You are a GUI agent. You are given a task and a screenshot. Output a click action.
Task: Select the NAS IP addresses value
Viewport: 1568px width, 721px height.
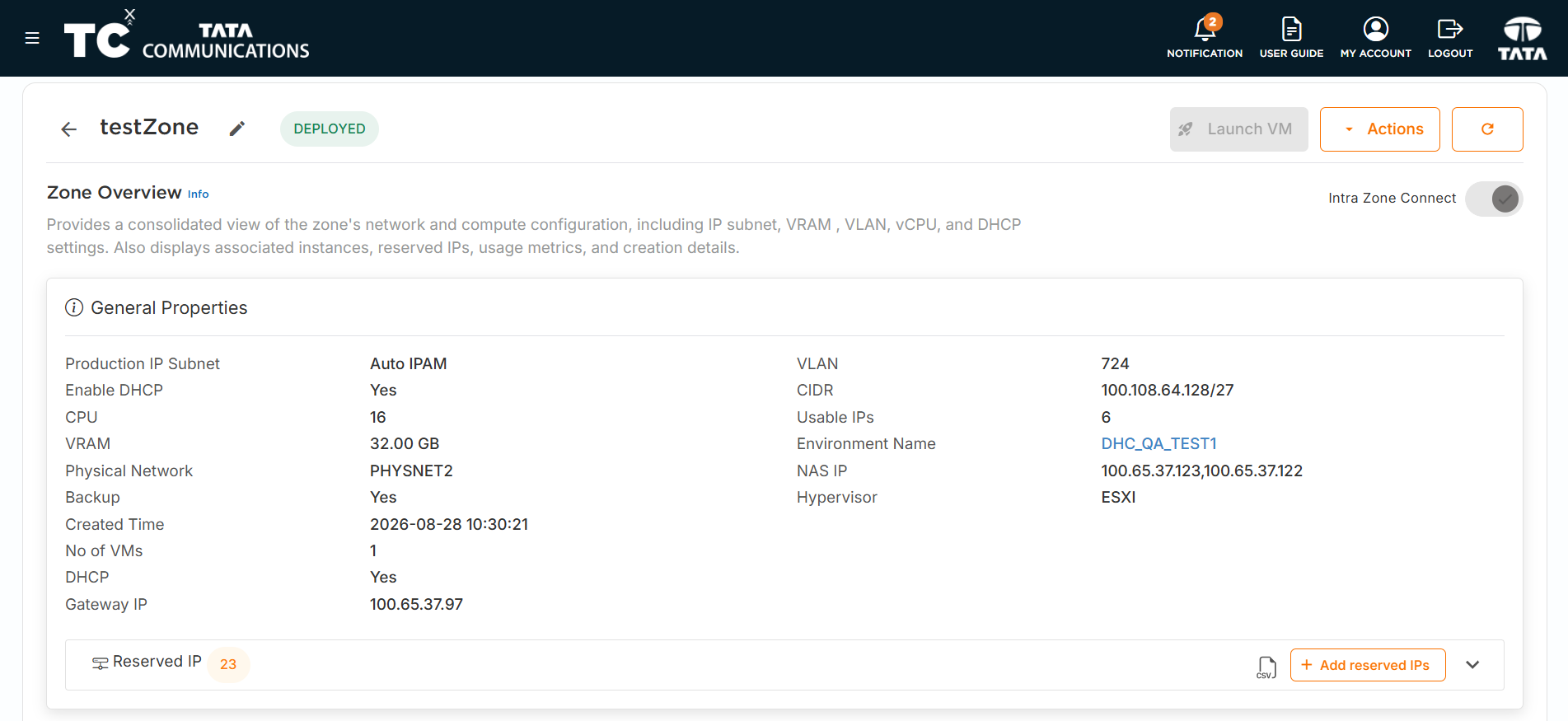pos(1202,471)
